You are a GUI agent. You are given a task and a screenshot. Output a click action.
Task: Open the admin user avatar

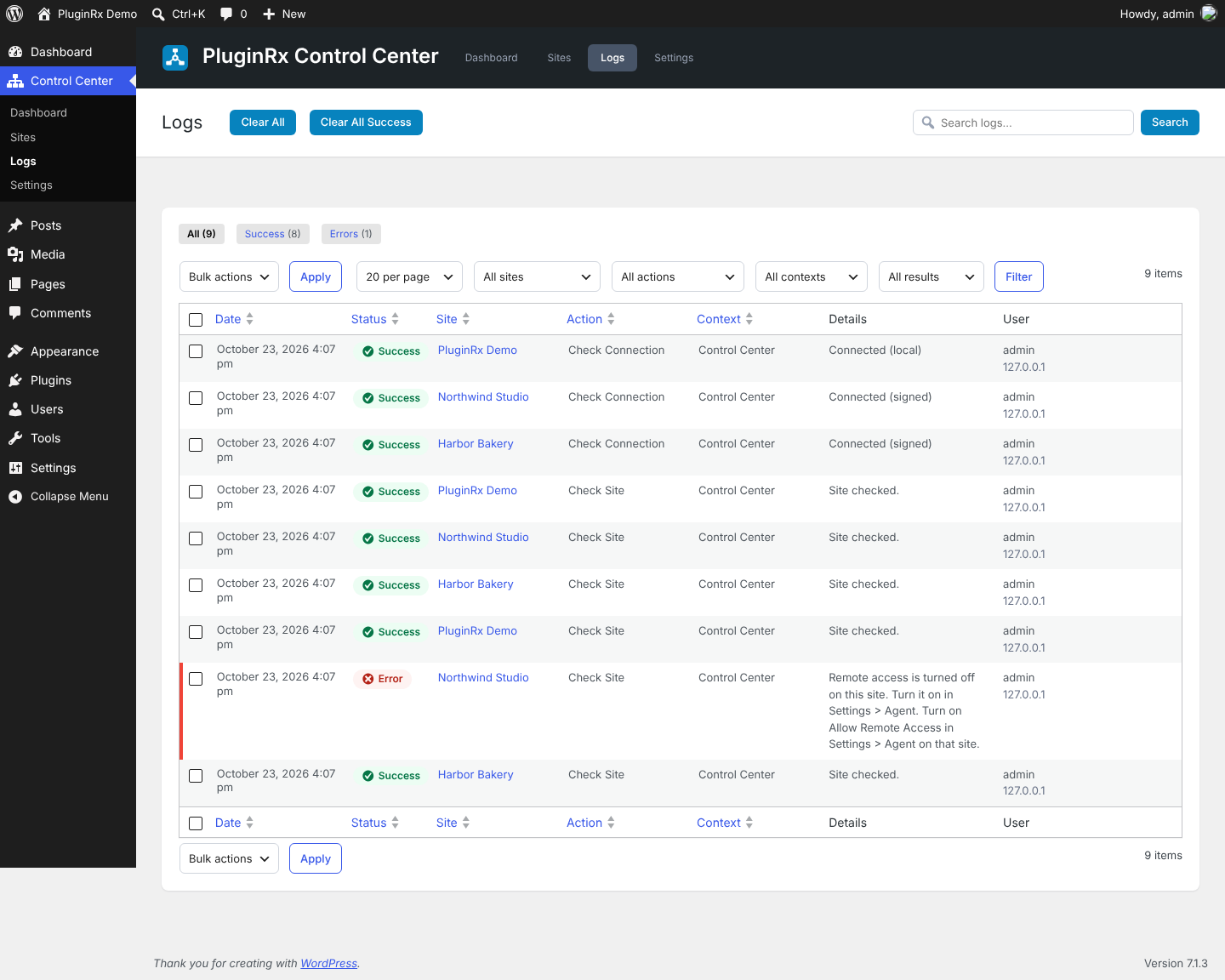pyautogui.click(x=1209, y=14)
